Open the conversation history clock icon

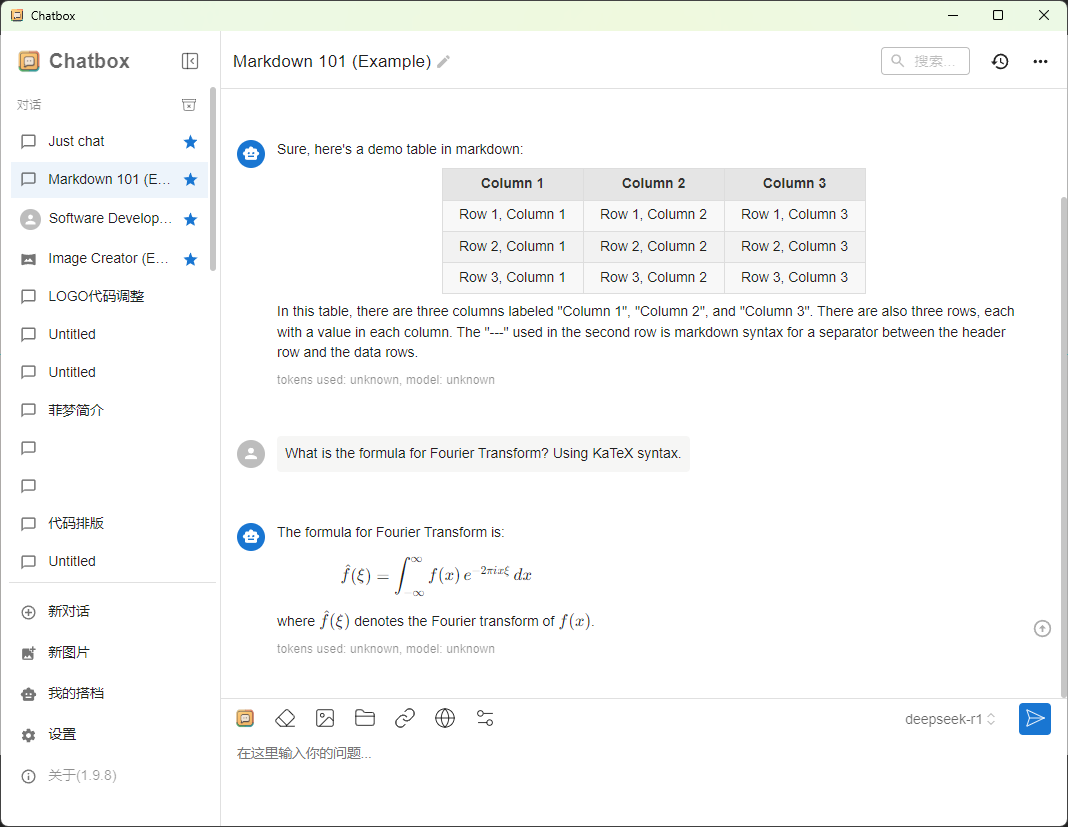1000,61
